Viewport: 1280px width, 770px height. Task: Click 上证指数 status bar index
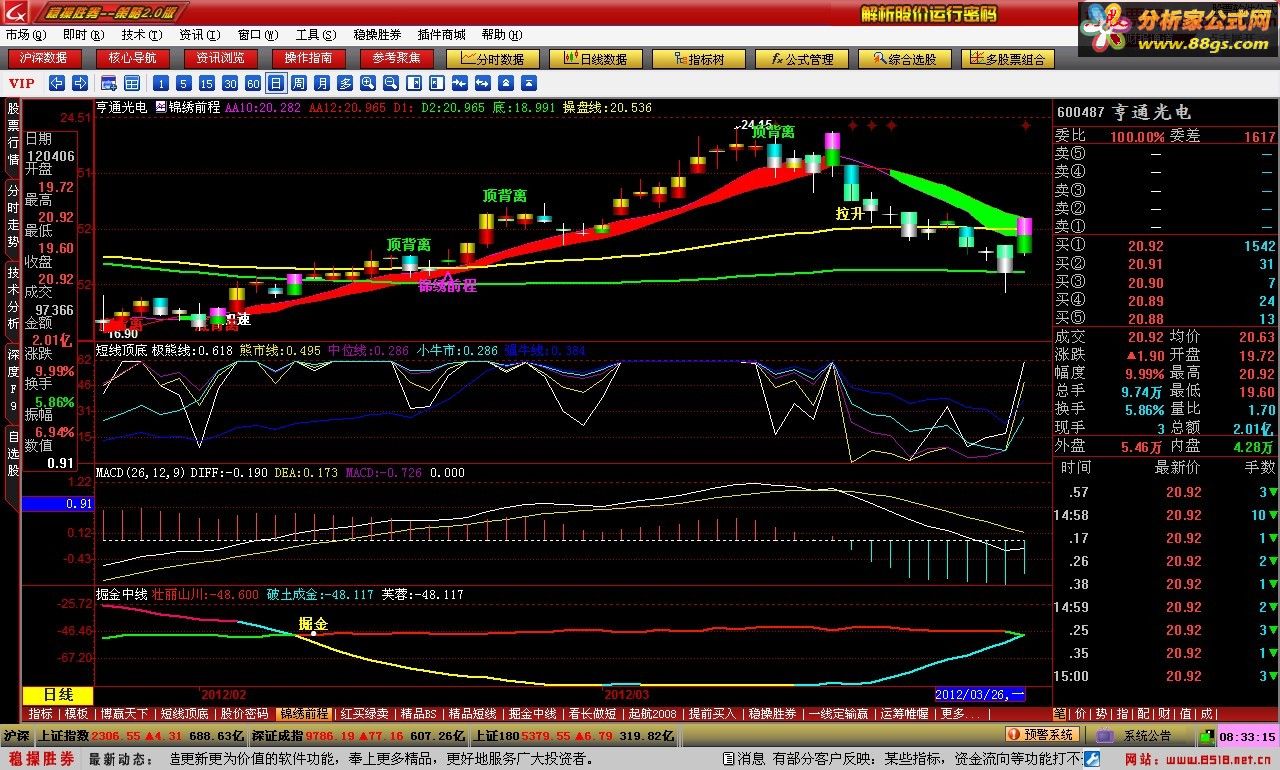(63, 736)
